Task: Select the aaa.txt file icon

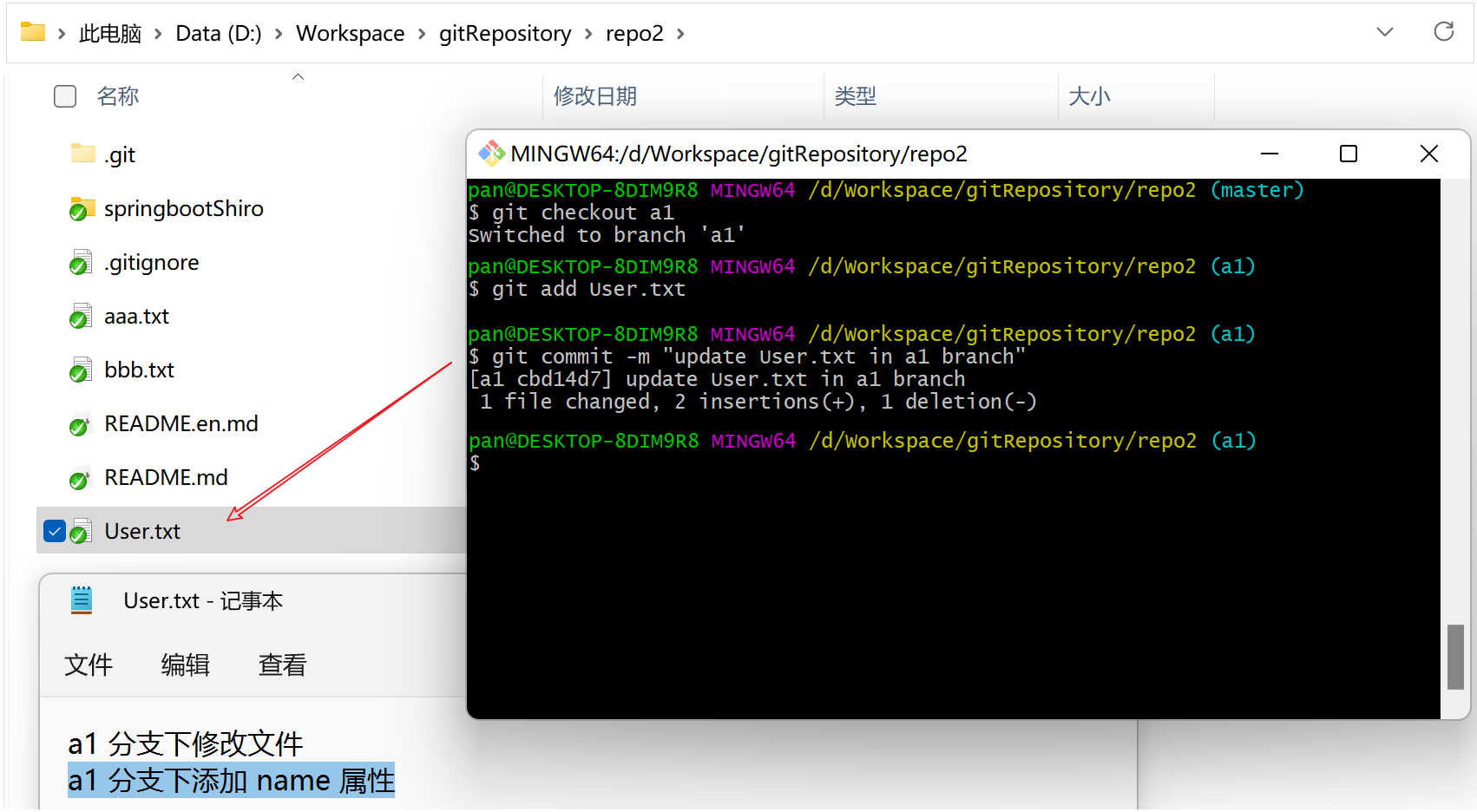Action: (x=82, y=317)
